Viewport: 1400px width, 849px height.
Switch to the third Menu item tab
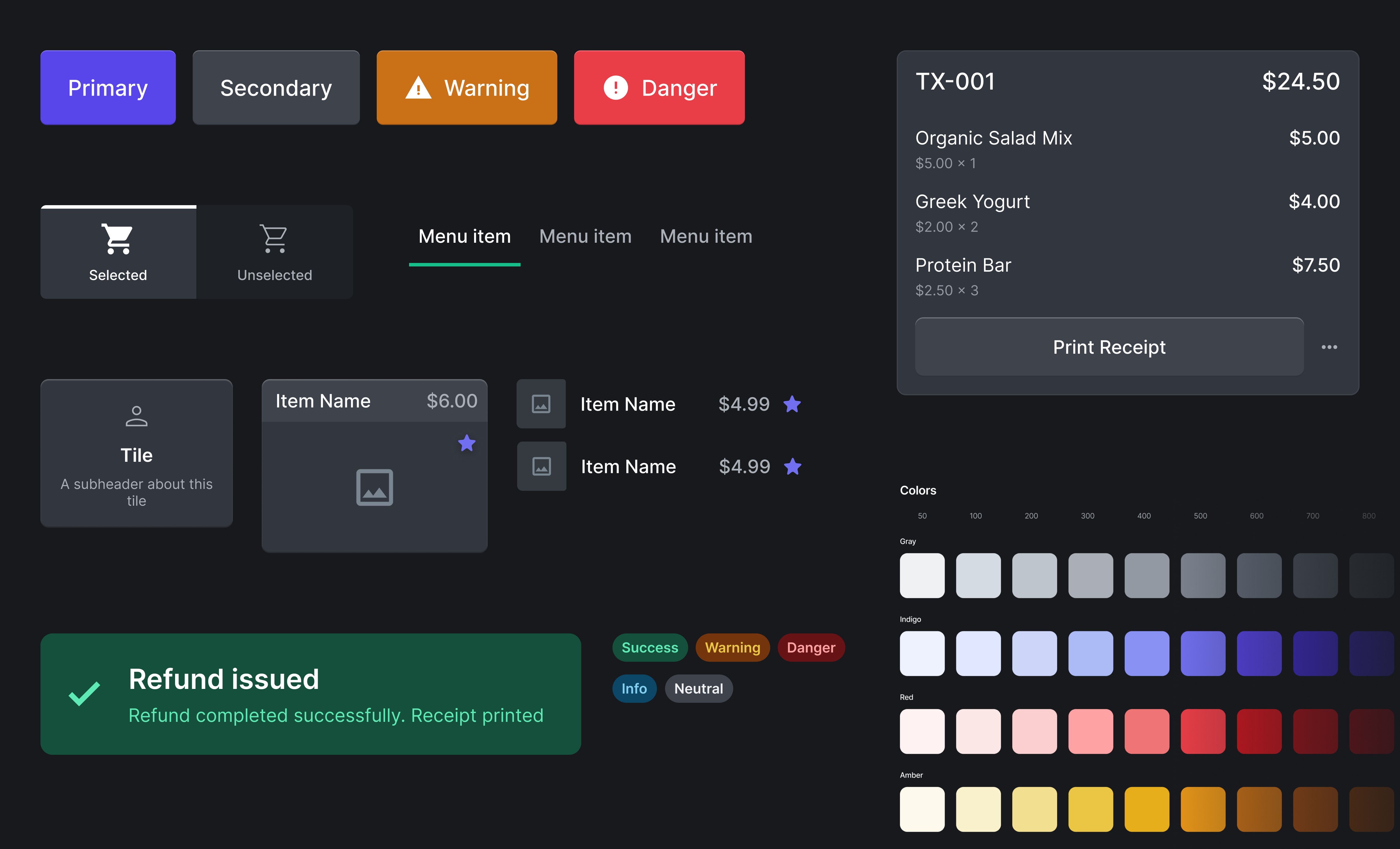point(706,236)
